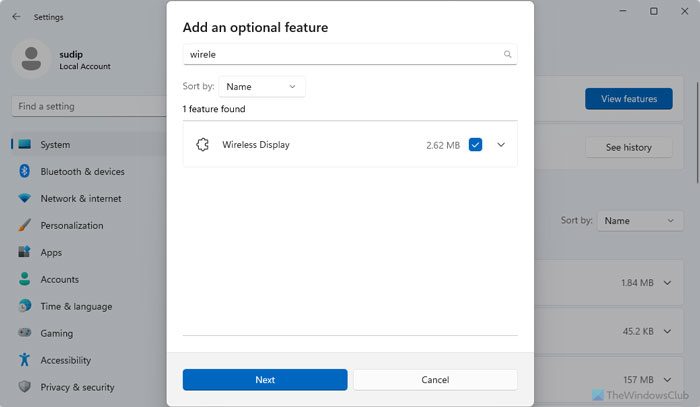Click the Next button
The image size is (700, 407).
265,379
